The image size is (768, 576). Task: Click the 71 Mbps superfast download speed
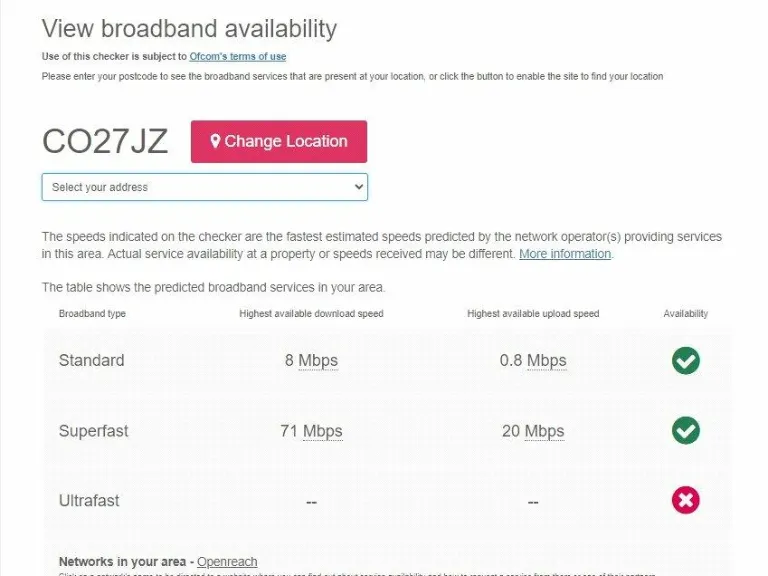tap(311, 431)
